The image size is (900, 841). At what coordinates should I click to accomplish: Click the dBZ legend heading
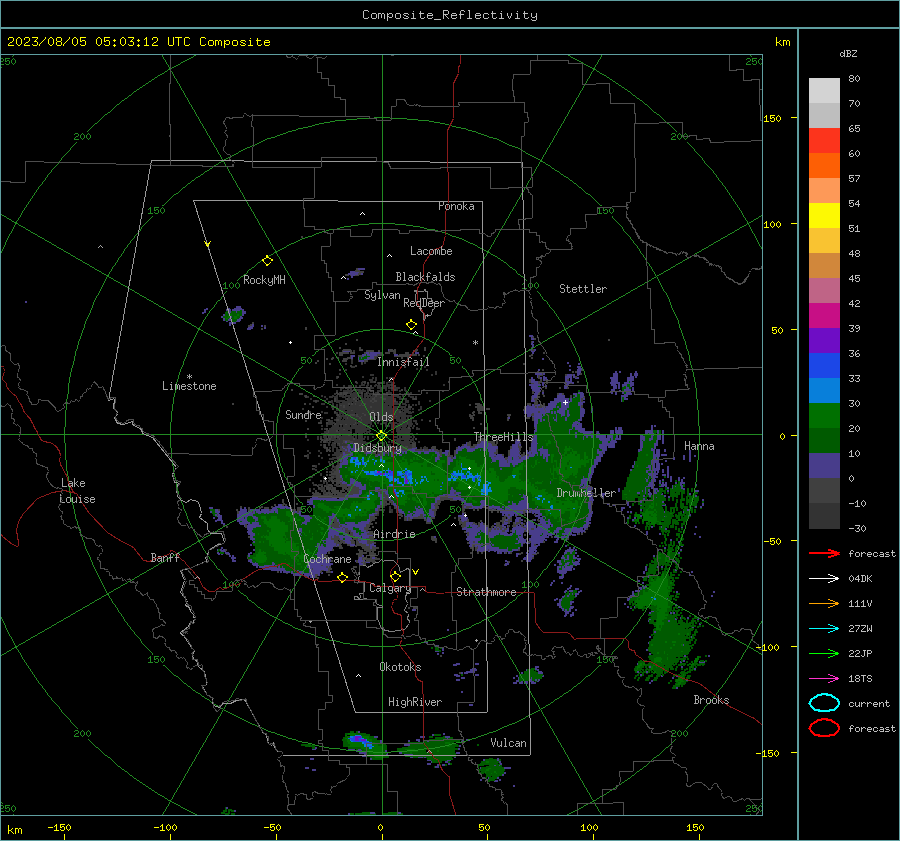pos(848,53)
